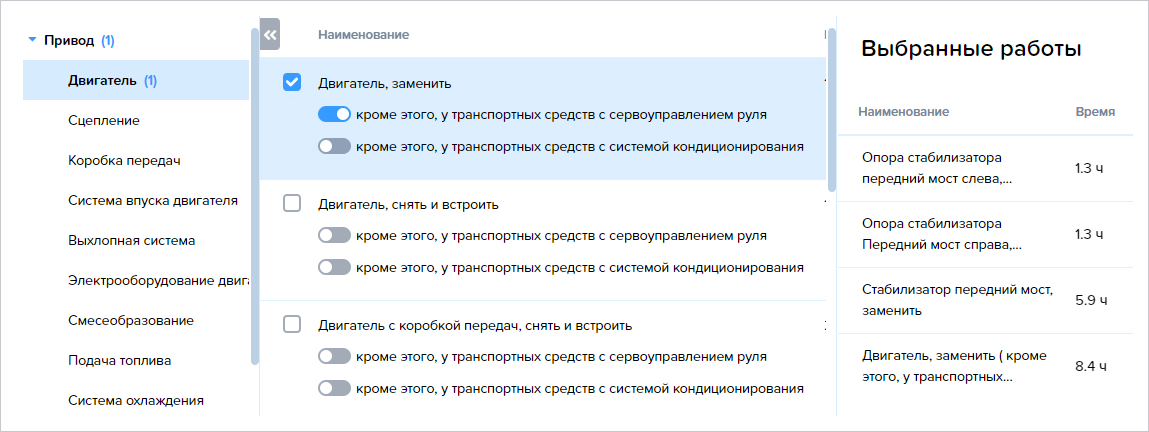
Task: Select Система впуска двигателя category
Action: 152,200
